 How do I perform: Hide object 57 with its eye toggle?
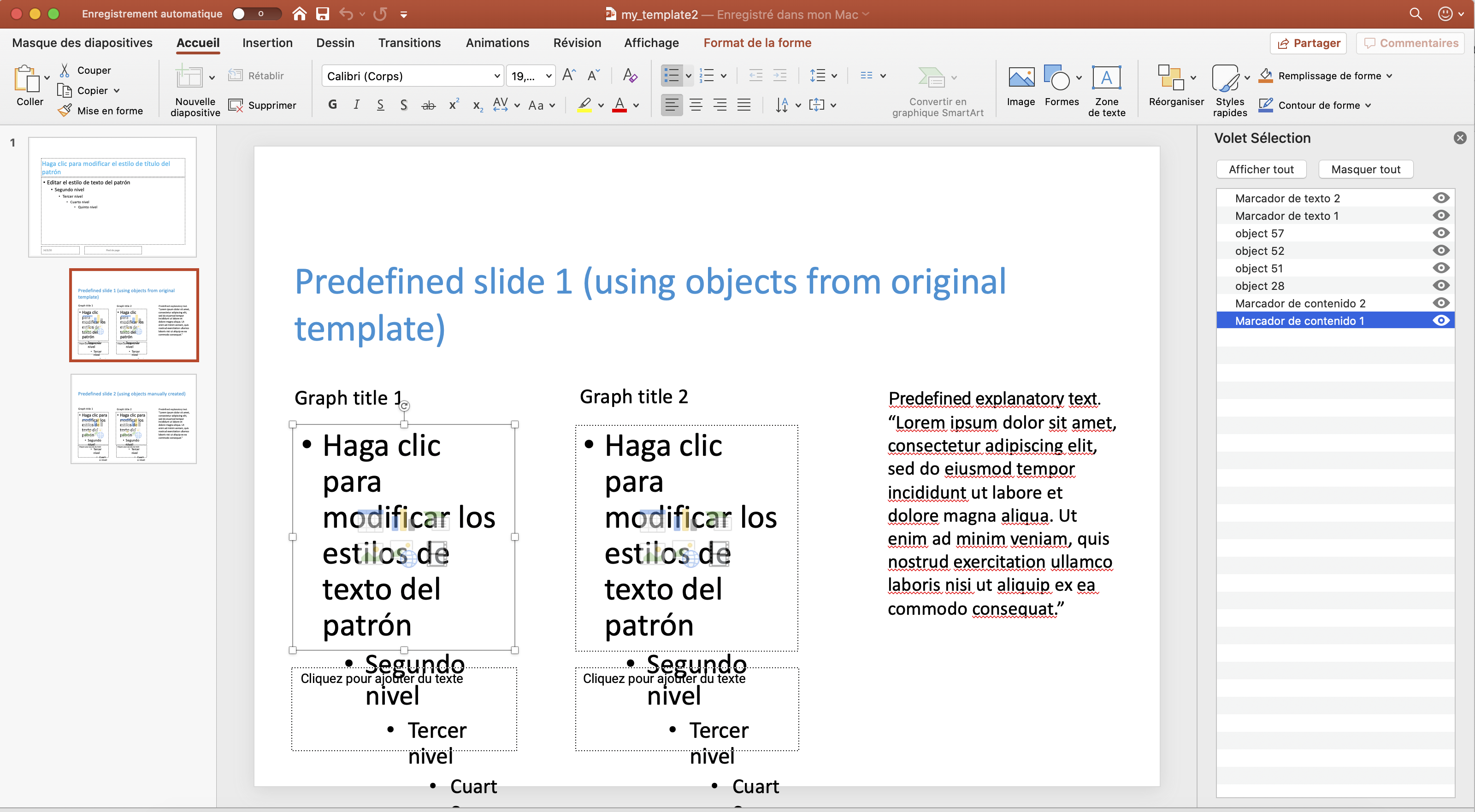pos(1441,232)
